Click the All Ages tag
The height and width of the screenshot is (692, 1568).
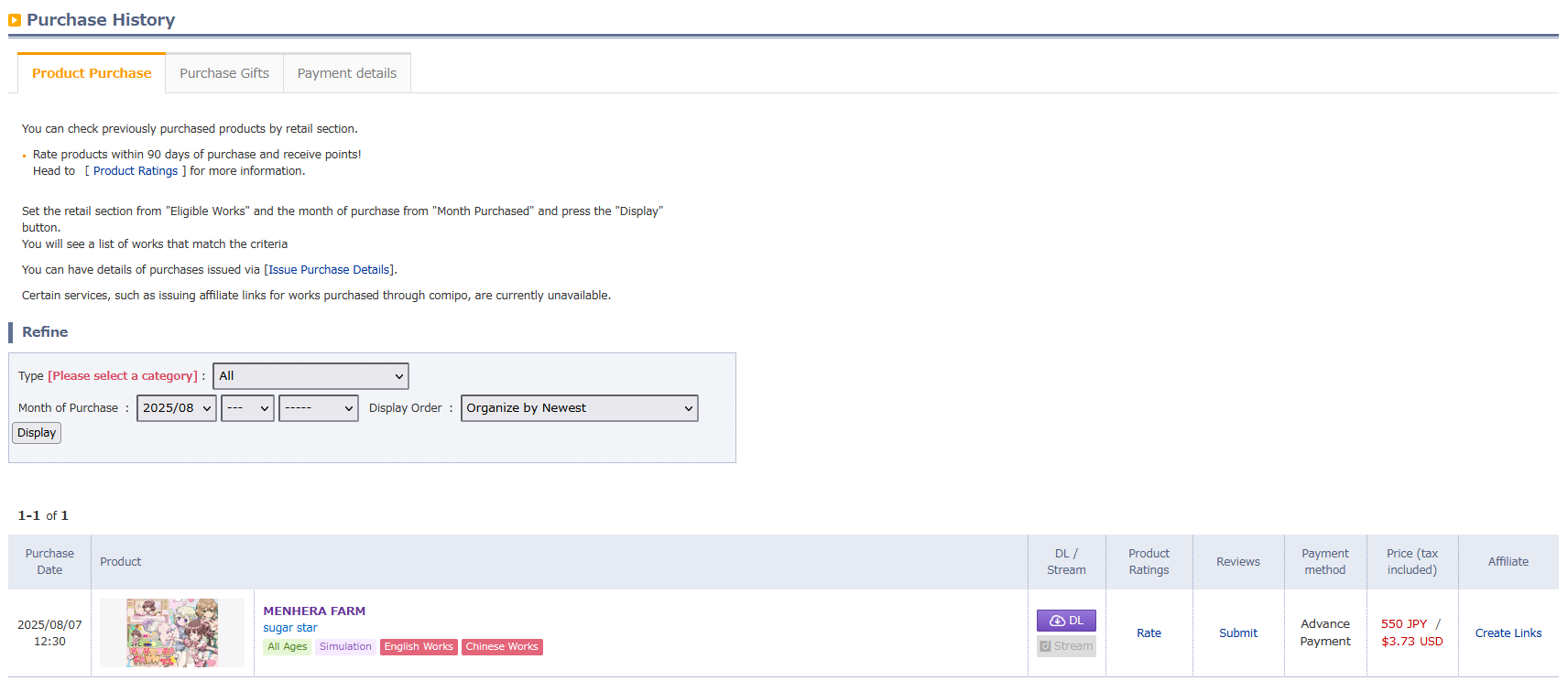click(288, 647)
